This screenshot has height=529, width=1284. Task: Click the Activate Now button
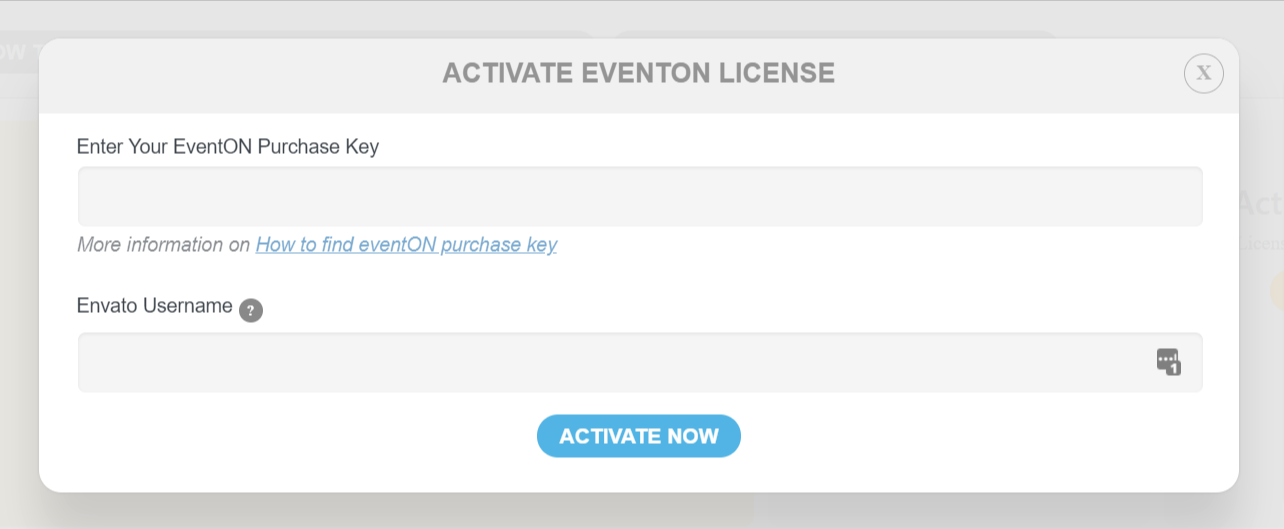[639, 436]
